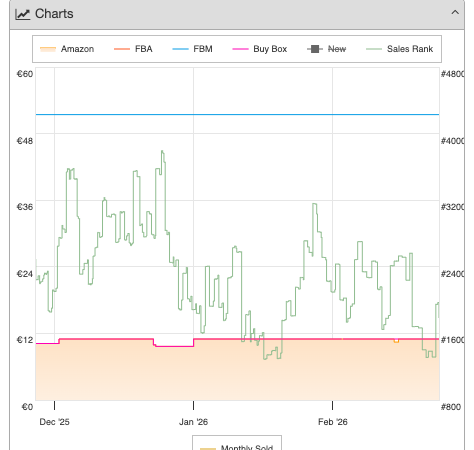The width and height of the screenshot is (474, 450).
Task: Click the €60 price axis label
Action: [25, 74]
